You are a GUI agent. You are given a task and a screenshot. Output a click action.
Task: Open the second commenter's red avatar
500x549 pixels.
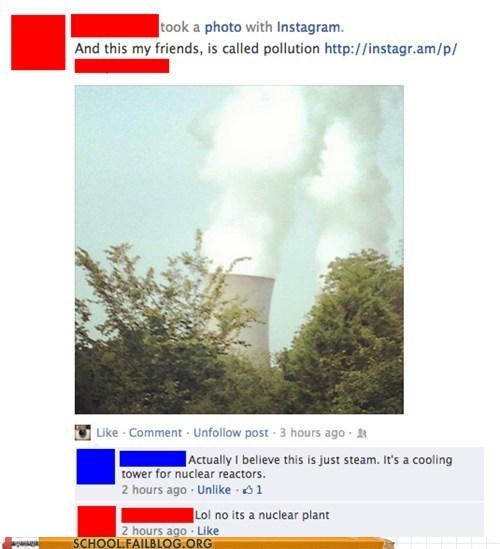click(x=97, y=521)
